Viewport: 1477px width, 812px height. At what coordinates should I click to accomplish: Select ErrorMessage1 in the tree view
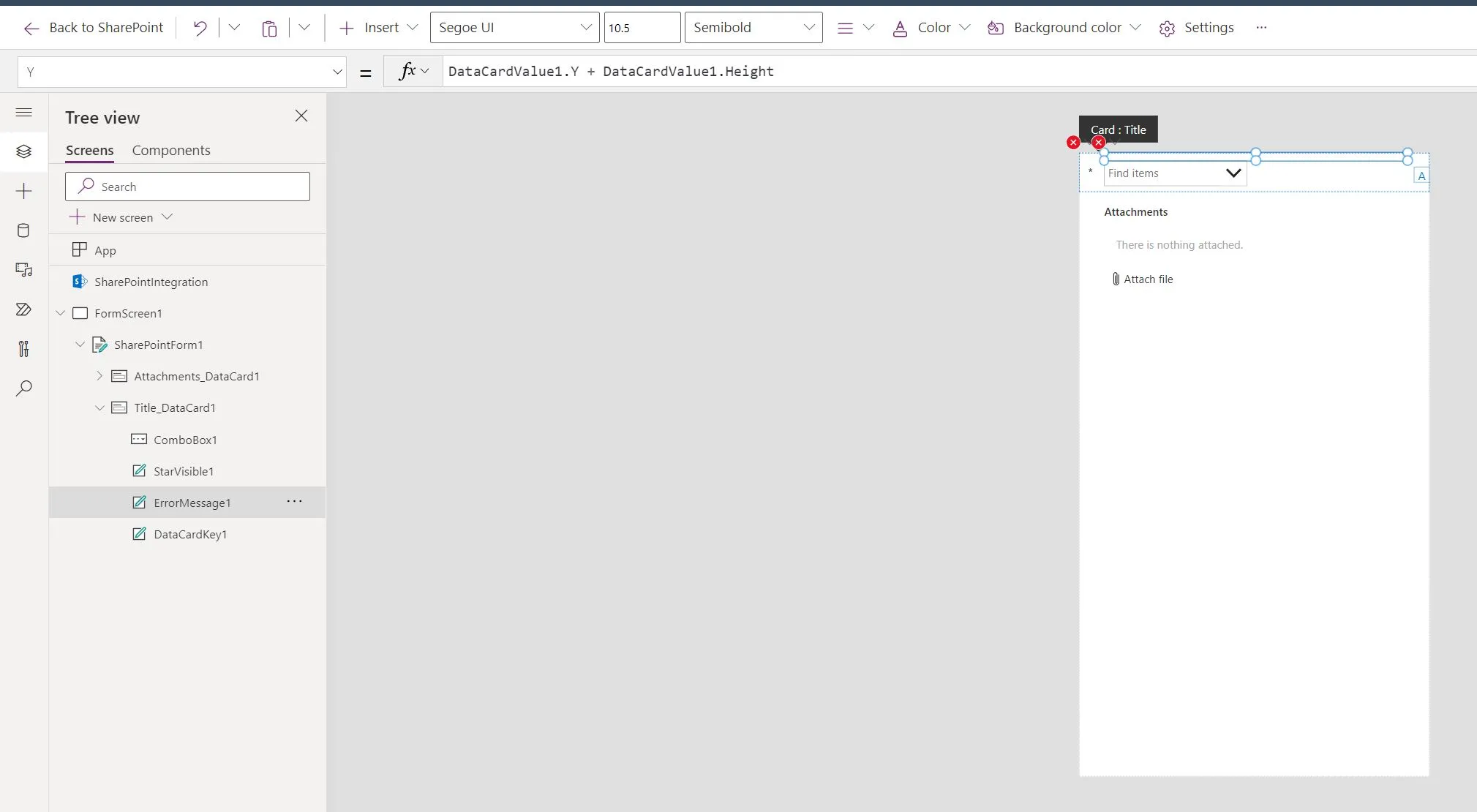(x=192, y=503)
